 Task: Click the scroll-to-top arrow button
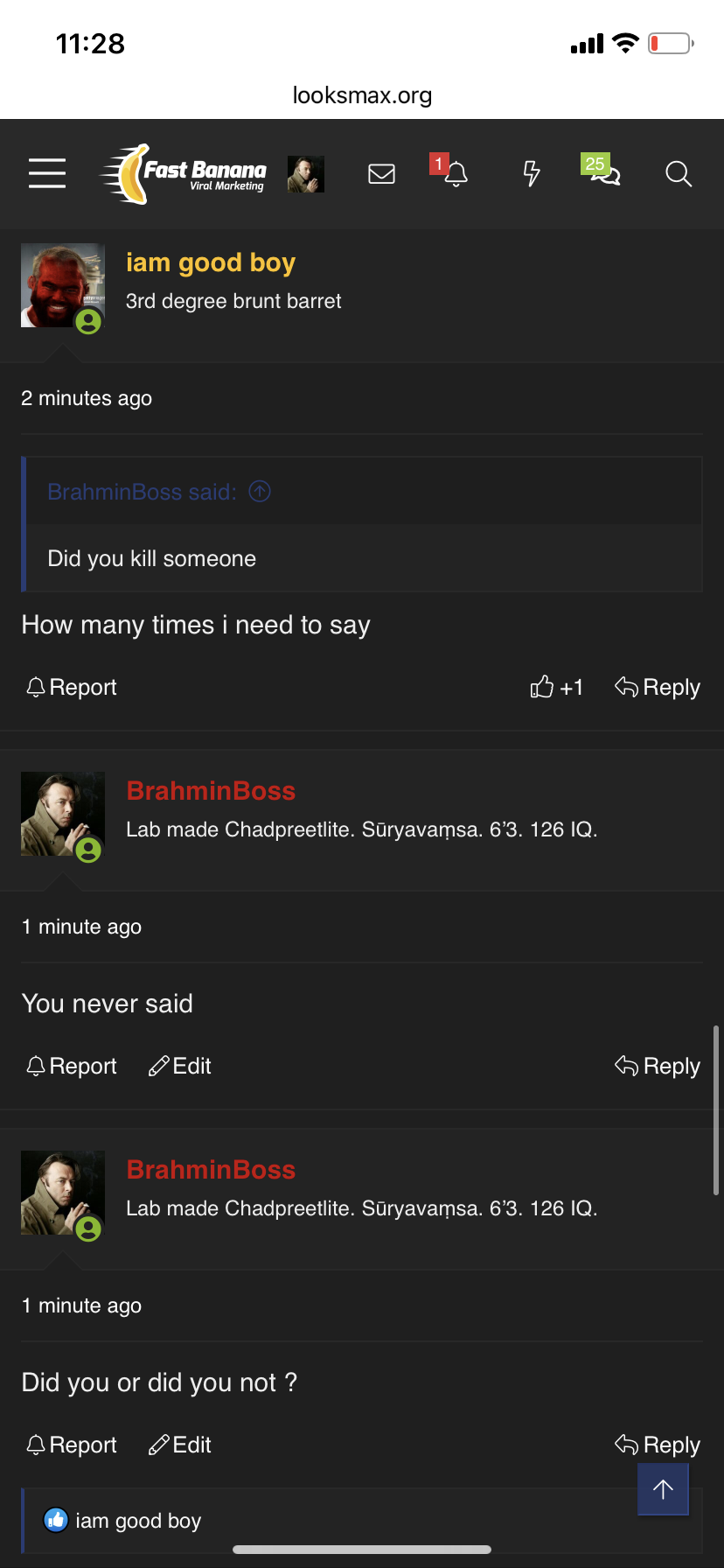(x=663, y=1489)
